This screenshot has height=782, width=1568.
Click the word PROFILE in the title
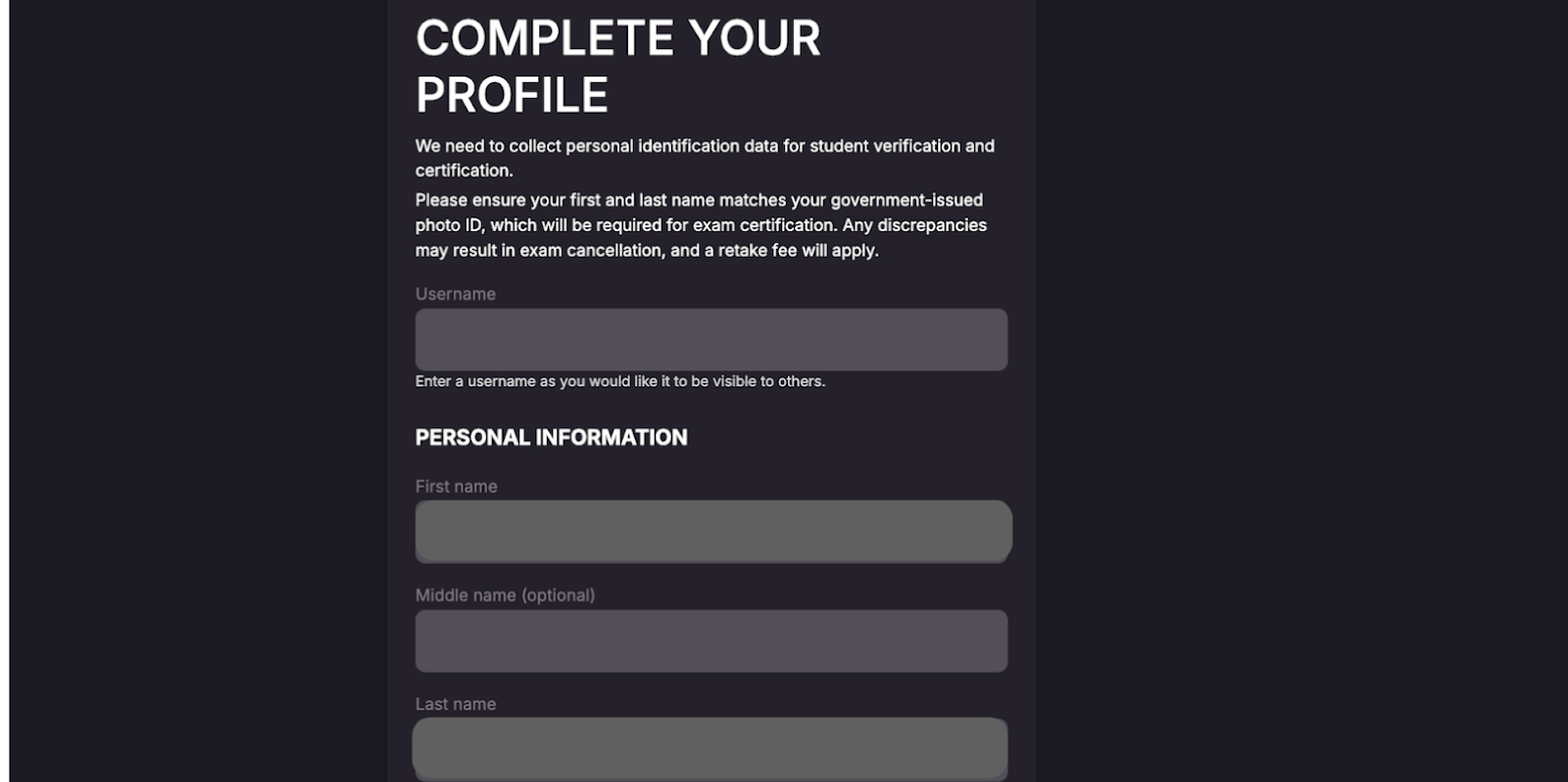coord(512,95)
